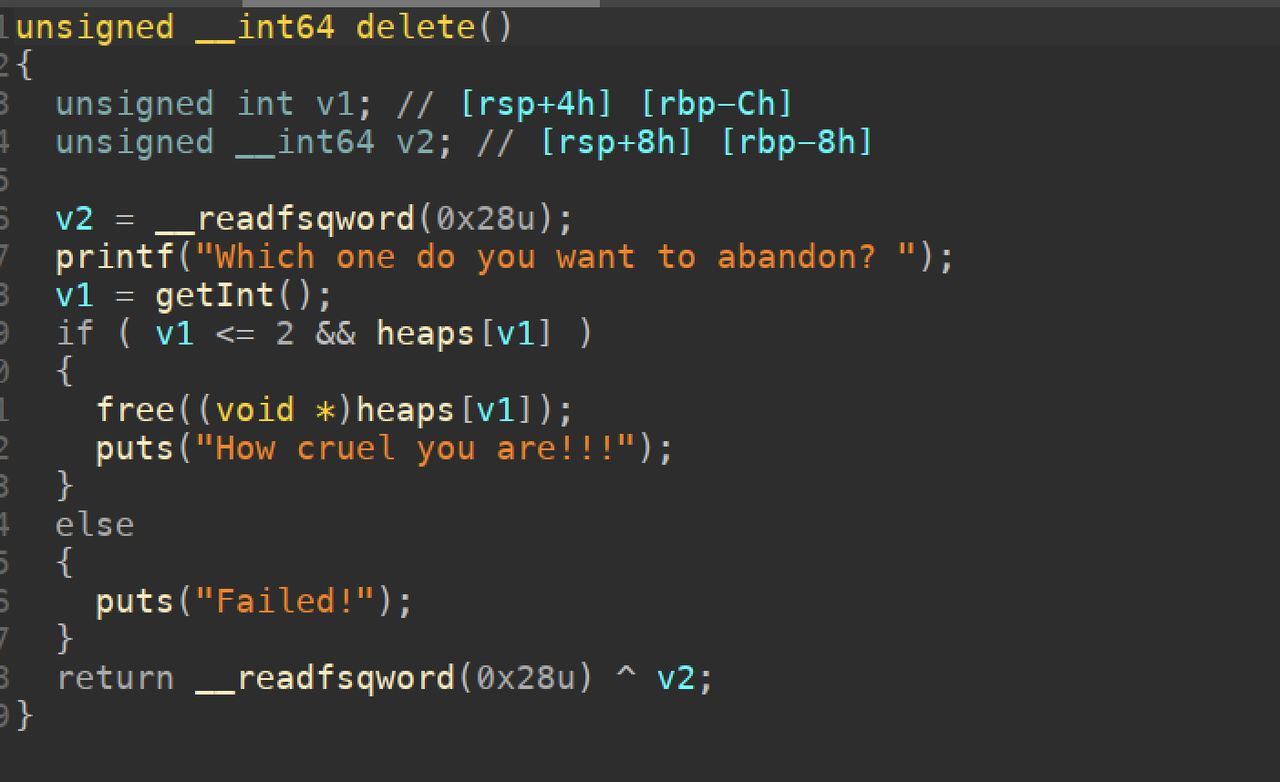Click the v2 variable declaration
The image size is (1280, 782).
[417, 142]
